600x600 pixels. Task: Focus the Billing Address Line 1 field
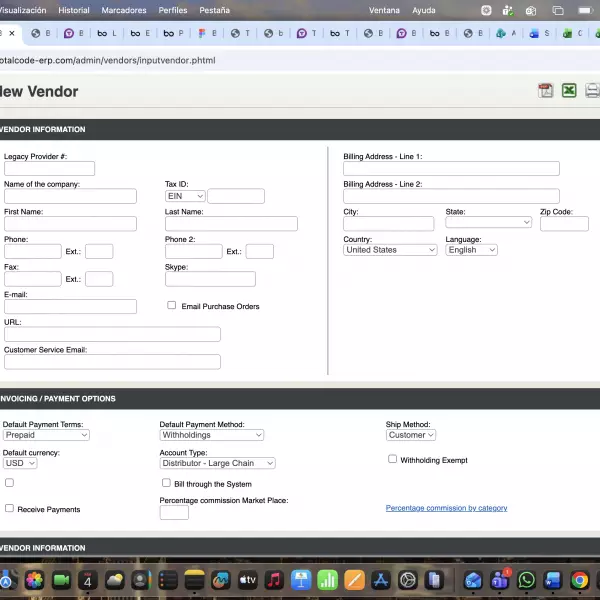coord(451,168)
